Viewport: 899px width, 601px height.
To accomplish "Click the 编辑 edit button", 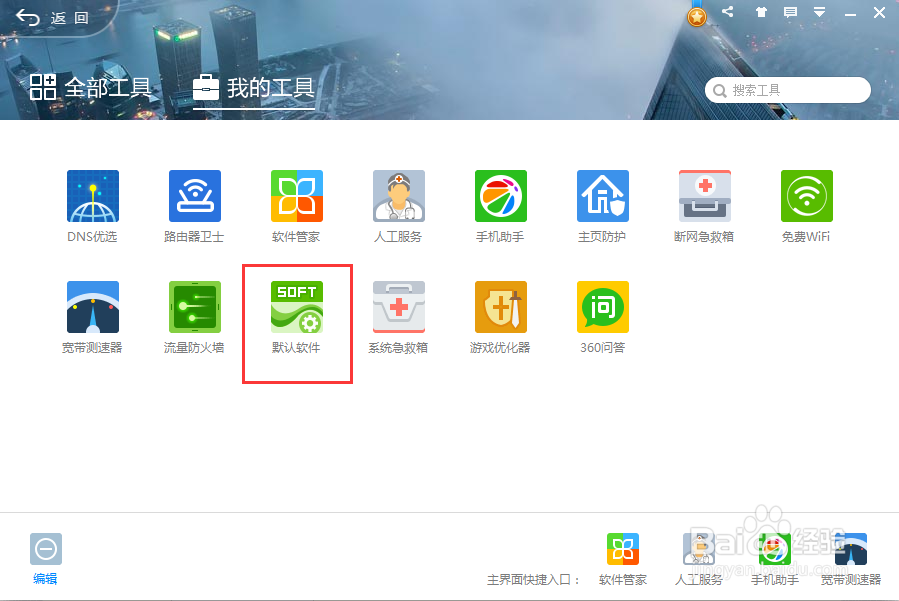I will 45,555.
